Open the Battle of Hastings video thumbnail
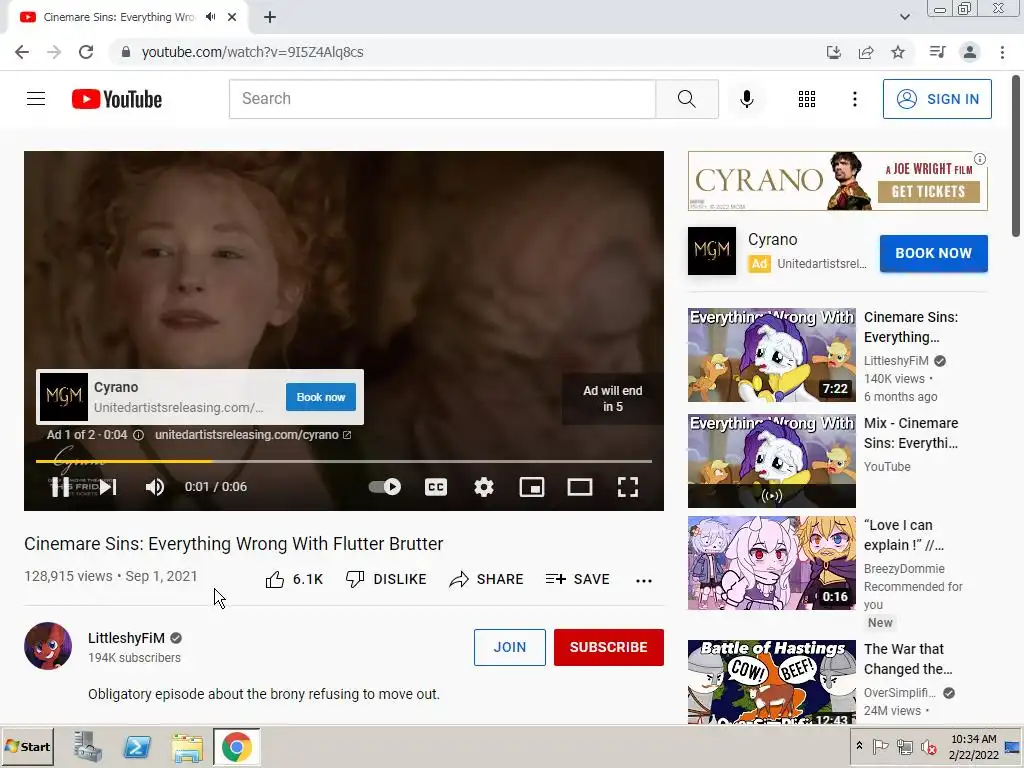 click(x=771, y=682)
